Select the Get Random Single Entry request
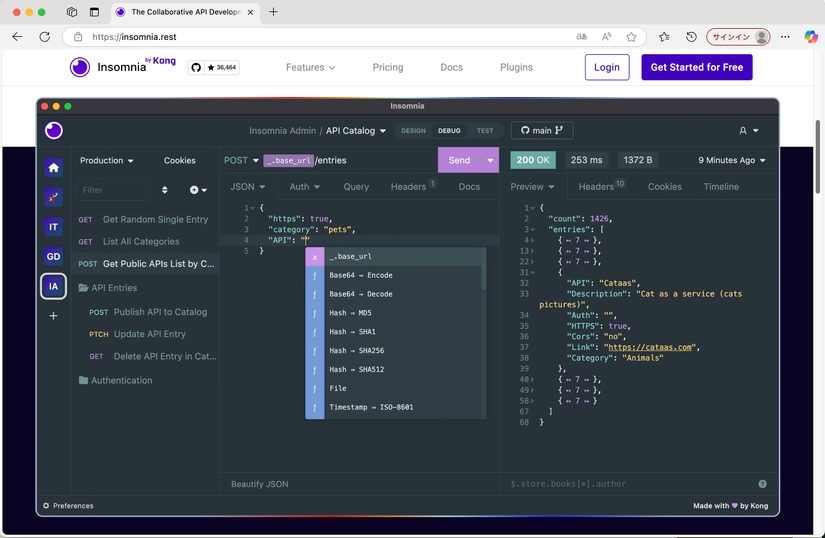The image size is (825, 538). [145, 219]
